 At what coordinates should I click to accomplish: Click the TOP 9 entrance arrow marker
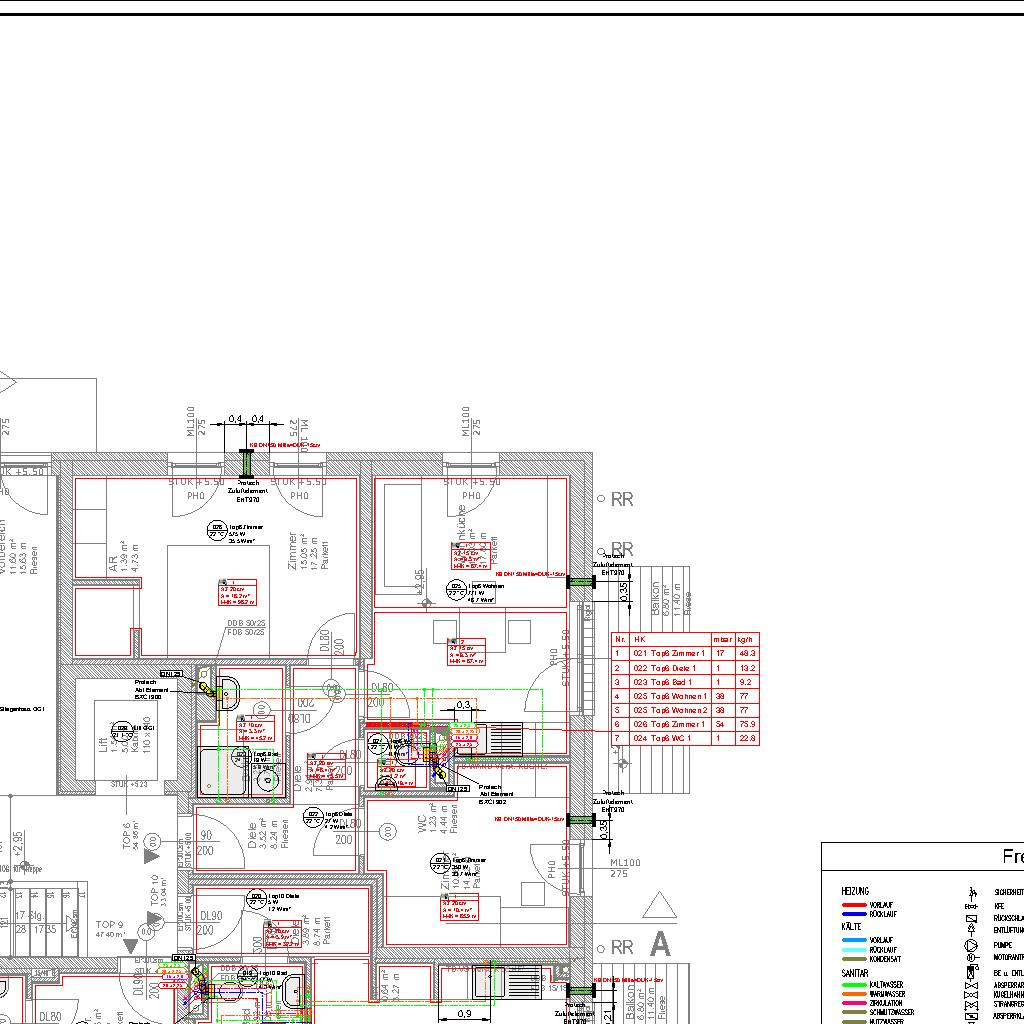coord(129,945)
